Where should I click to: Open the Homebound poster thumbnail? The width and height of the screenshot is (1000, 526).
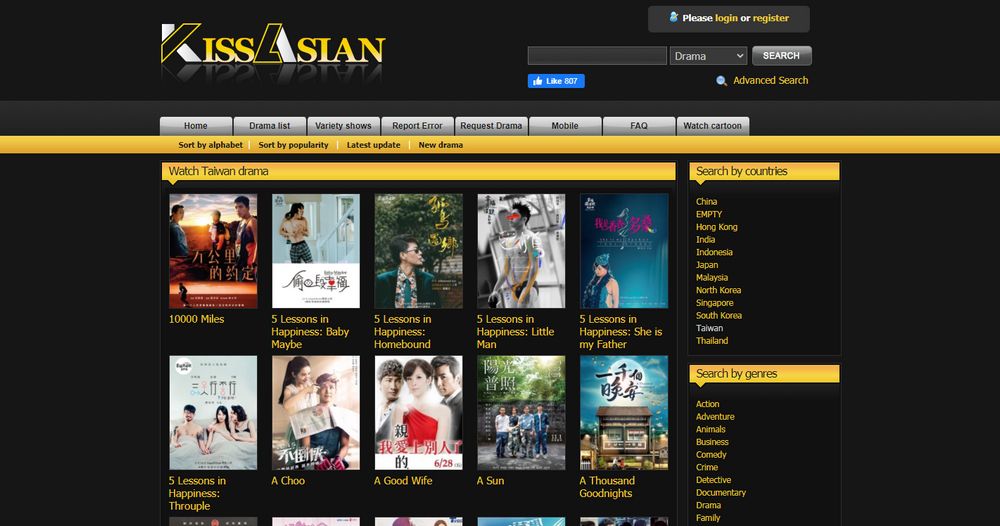[418, 251]
